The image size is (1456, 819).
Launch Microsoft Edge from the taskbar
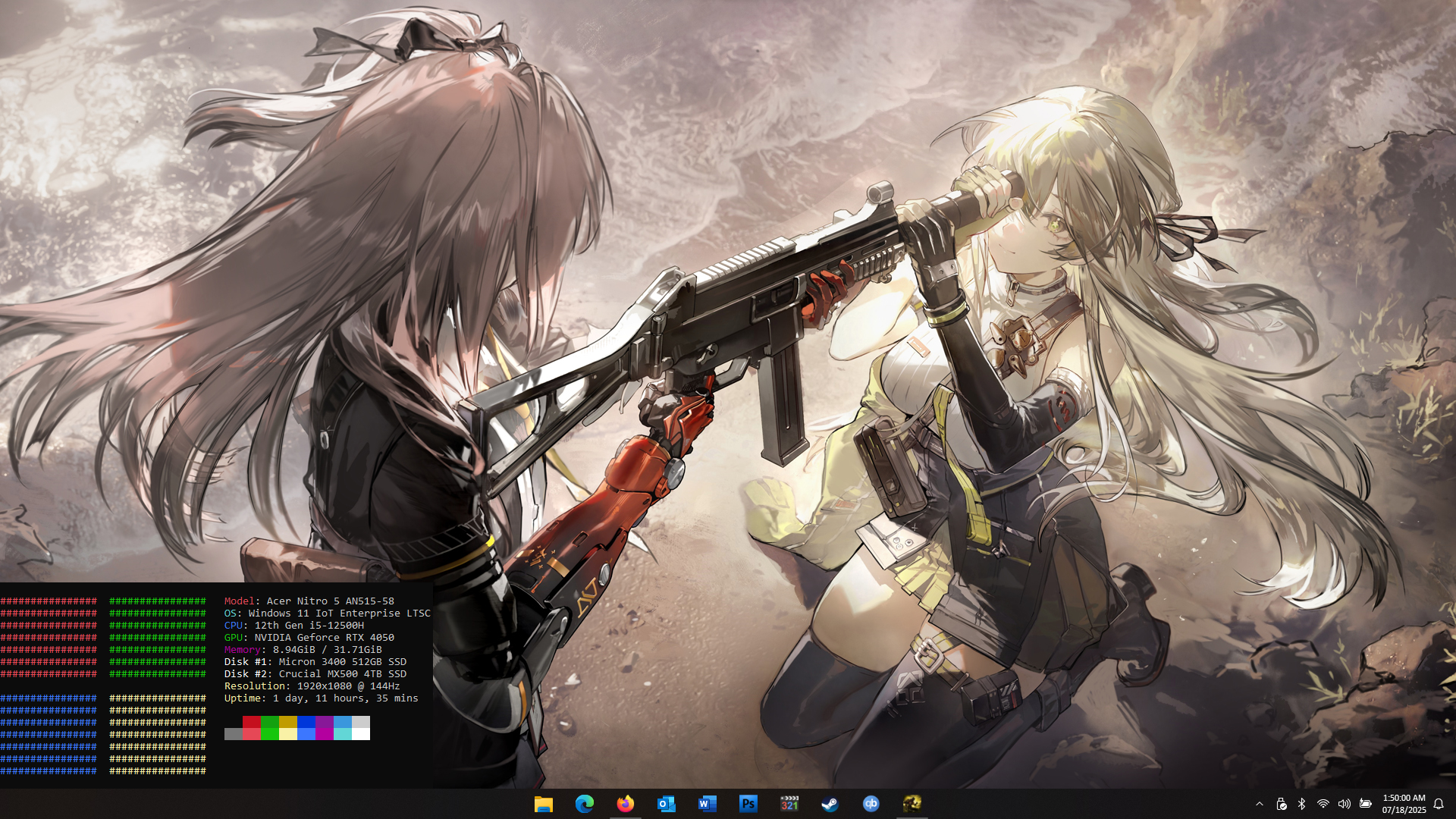point(585,804)
